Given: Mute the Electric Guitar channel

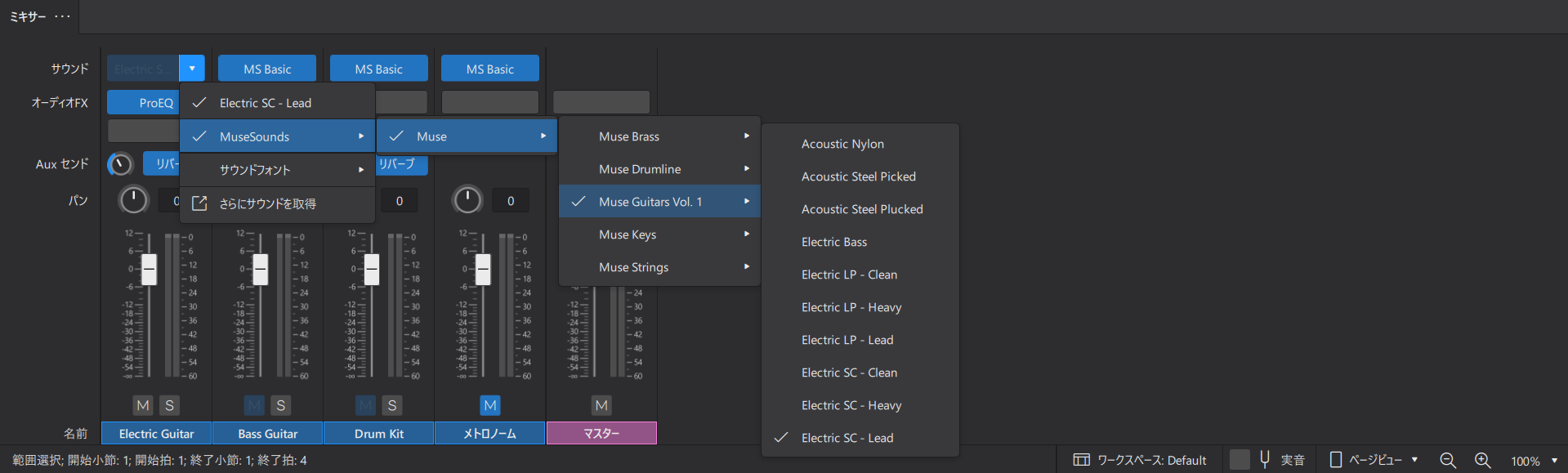Looking at the screenshot, I should [x=143, y=405].
